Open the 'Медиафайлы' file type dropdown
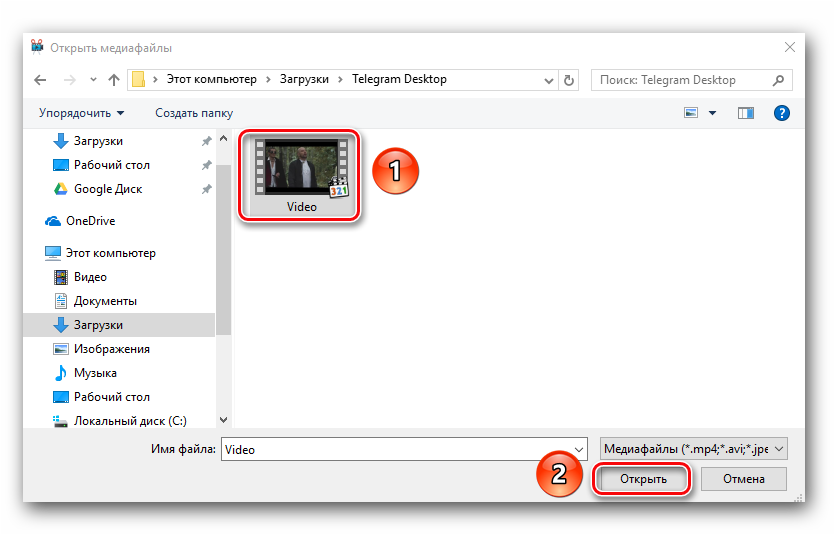834x534 pixels. click(694, 449)
